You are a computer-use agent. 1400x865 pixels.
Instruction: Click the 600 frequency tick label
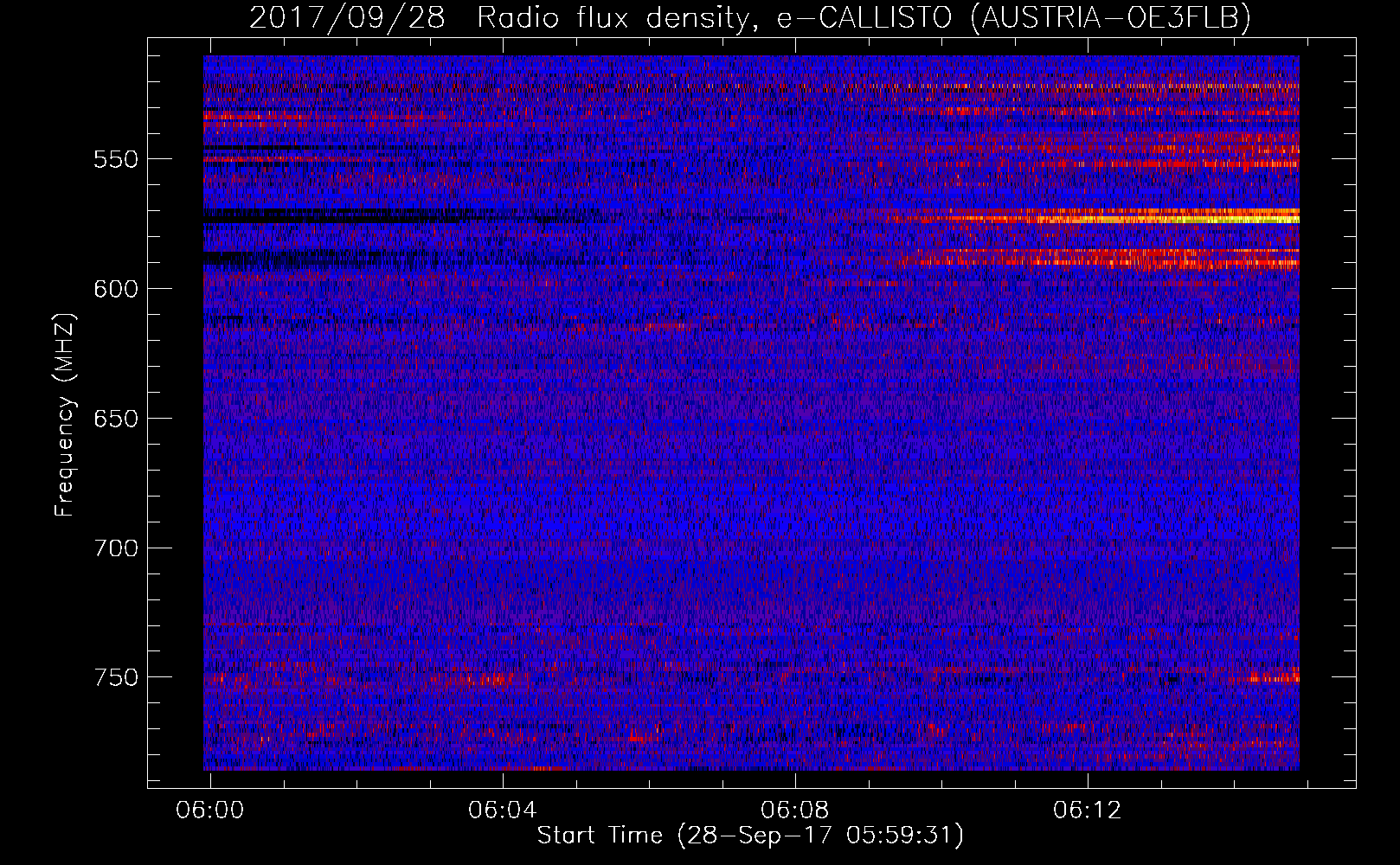pyautogui.click(x=116, y=289)
